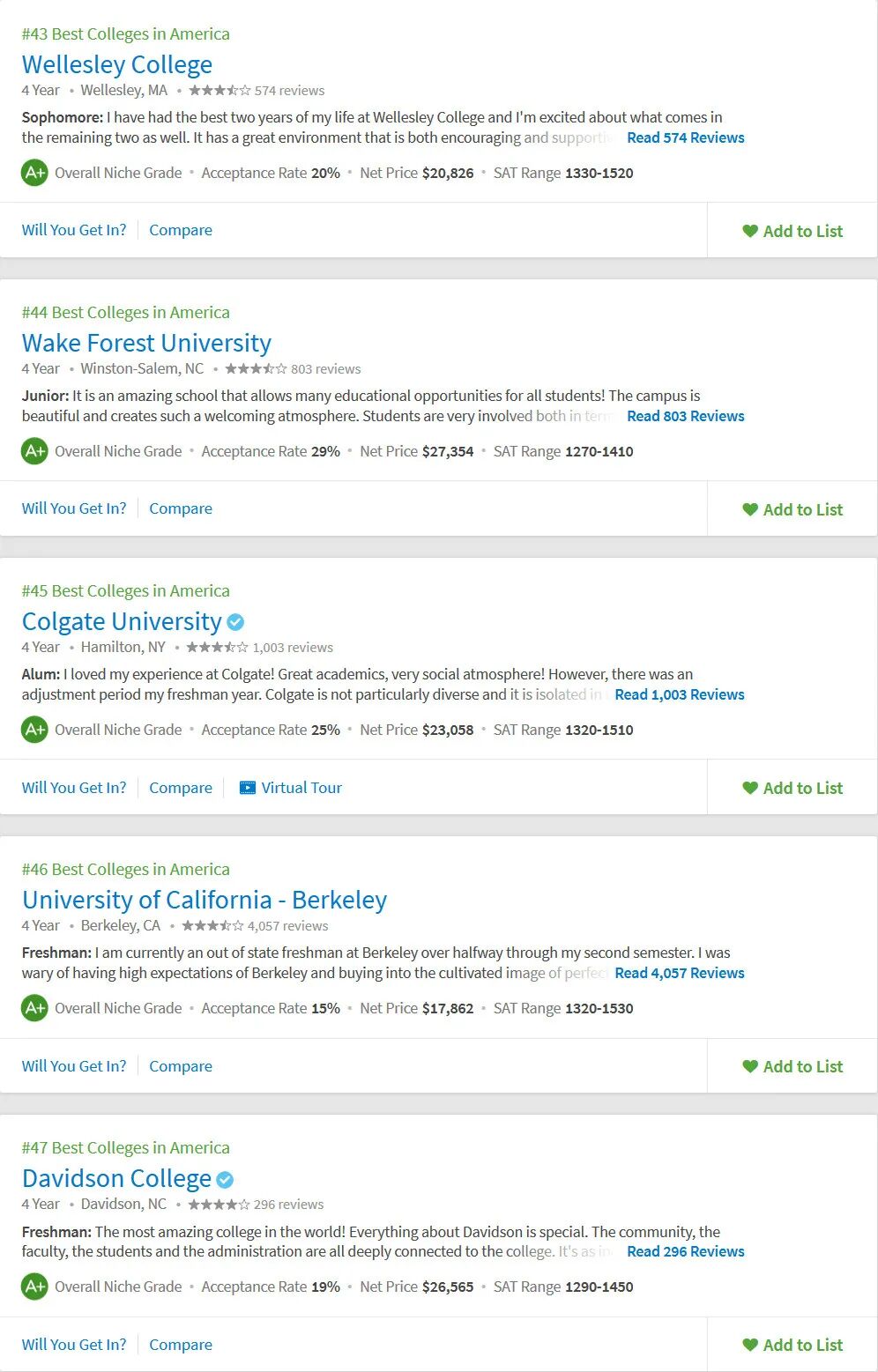Click the Virtual Tour video icon for Colgate

248,788
